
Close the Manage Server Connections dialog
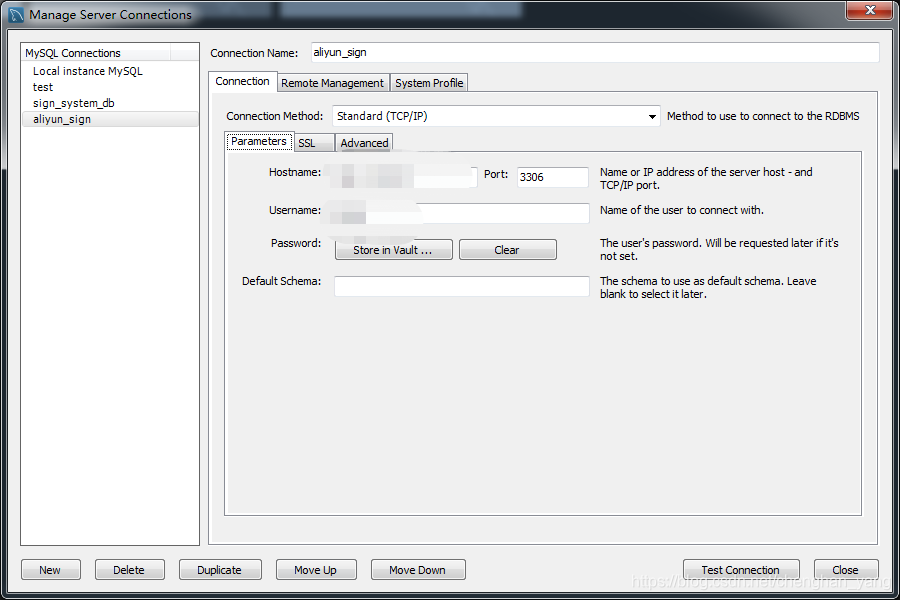869,10
